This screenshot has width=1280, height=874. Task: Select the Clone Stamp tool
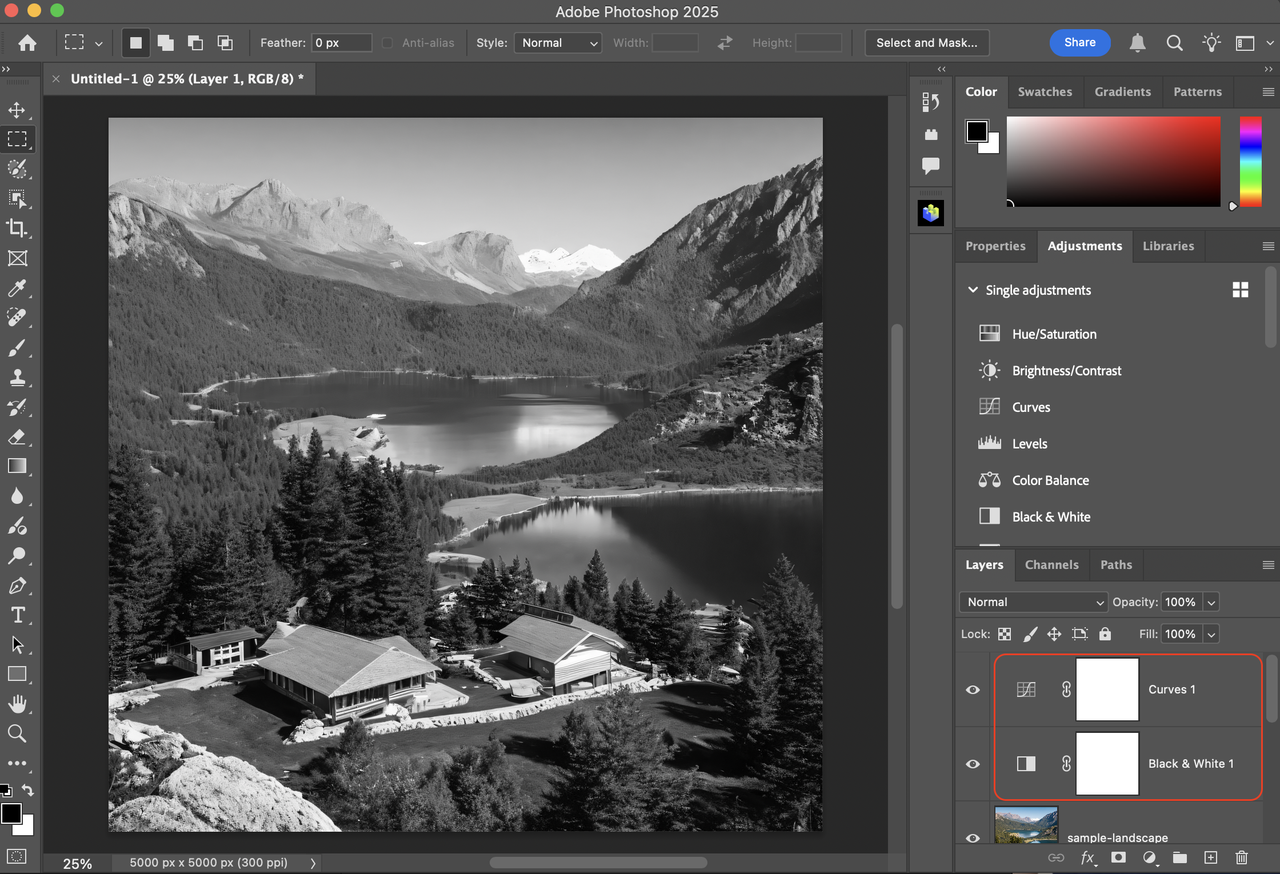tap(17, 377)
